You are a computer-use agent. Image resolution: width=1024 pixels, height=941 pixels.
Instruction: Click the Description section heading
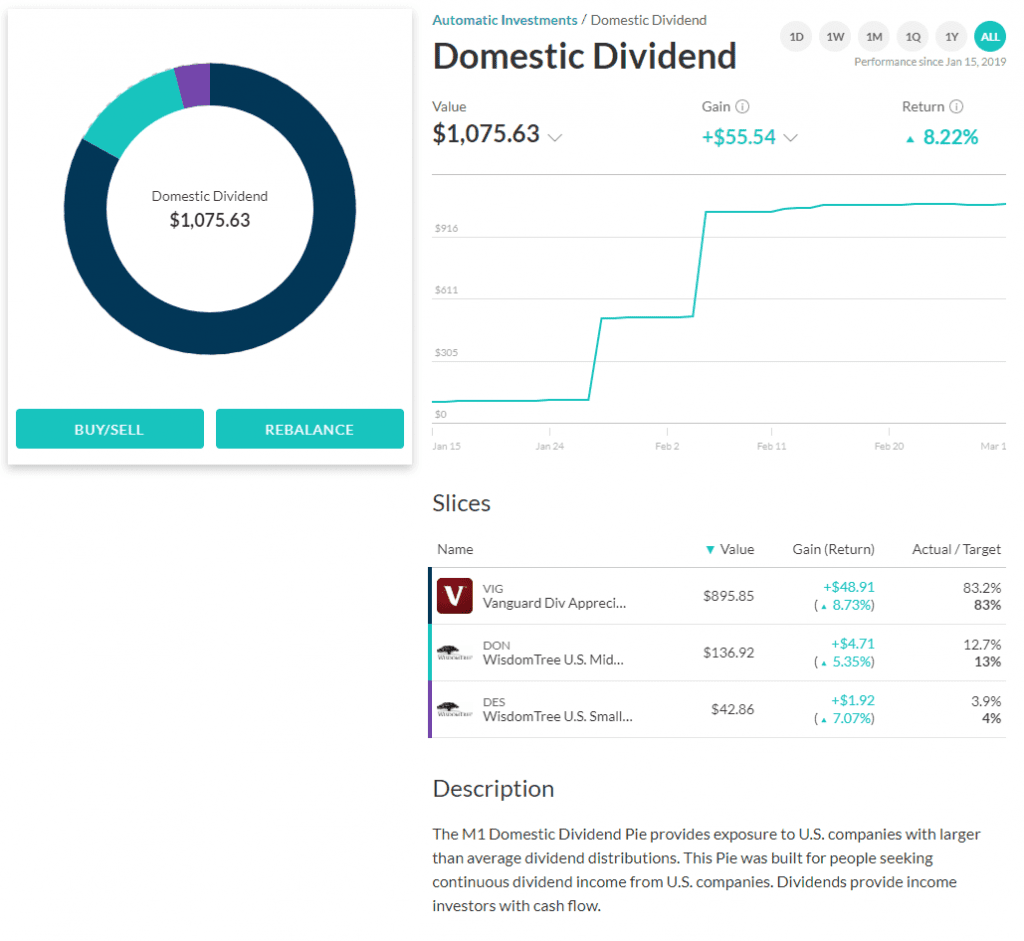(x=493, y=789)
